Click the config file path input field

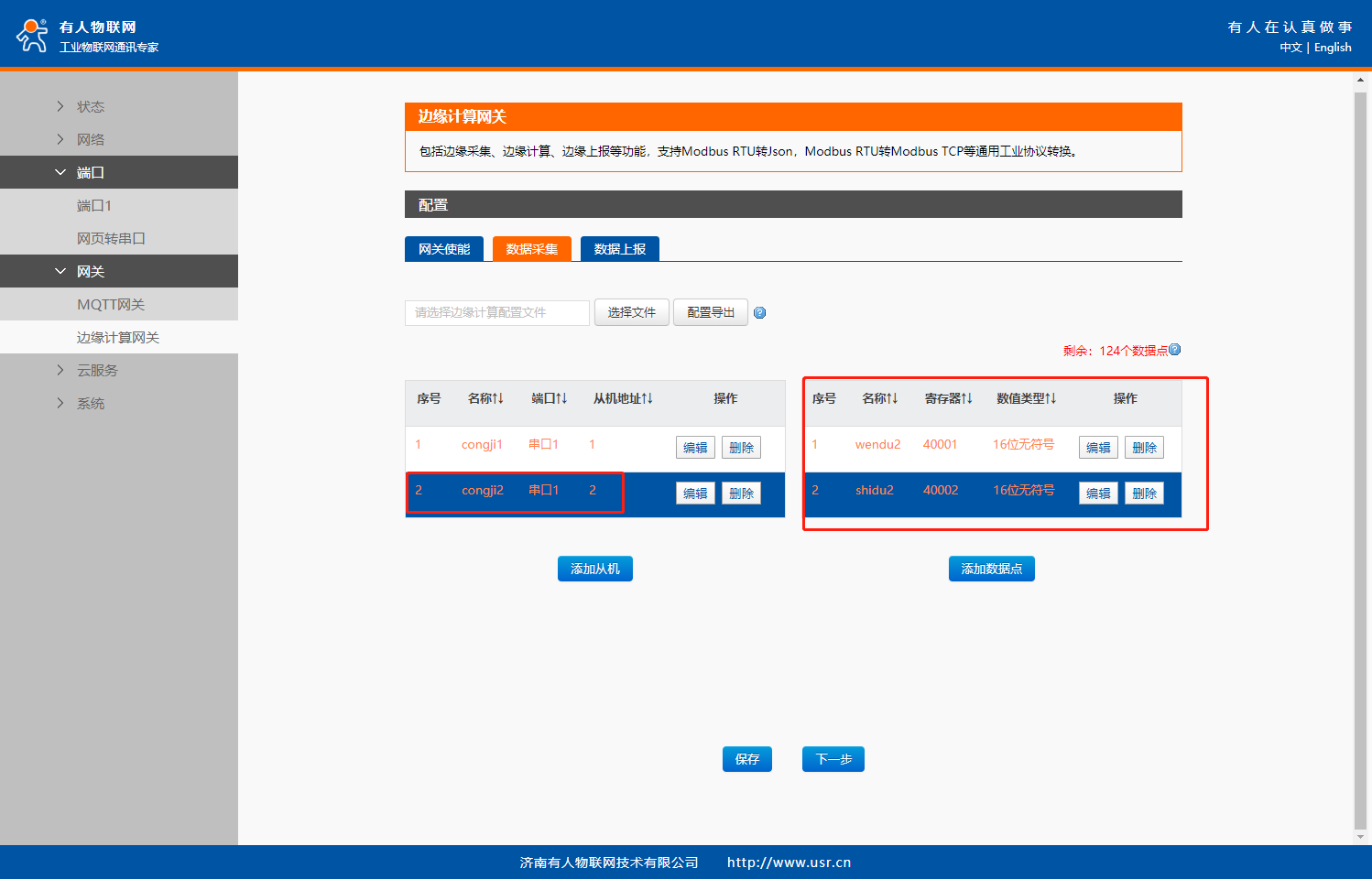pos(496,313)
